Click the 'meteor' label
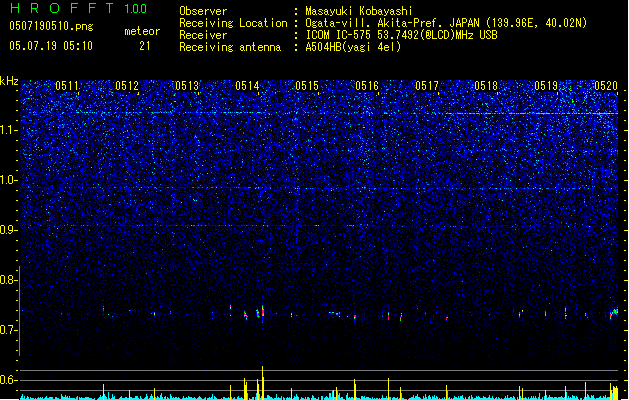 (142, 31)
